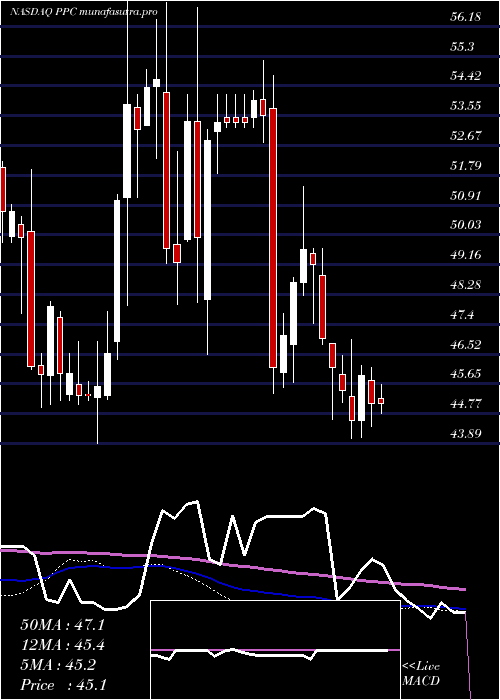Click the last small red candlestick

(x=381, y=401)
